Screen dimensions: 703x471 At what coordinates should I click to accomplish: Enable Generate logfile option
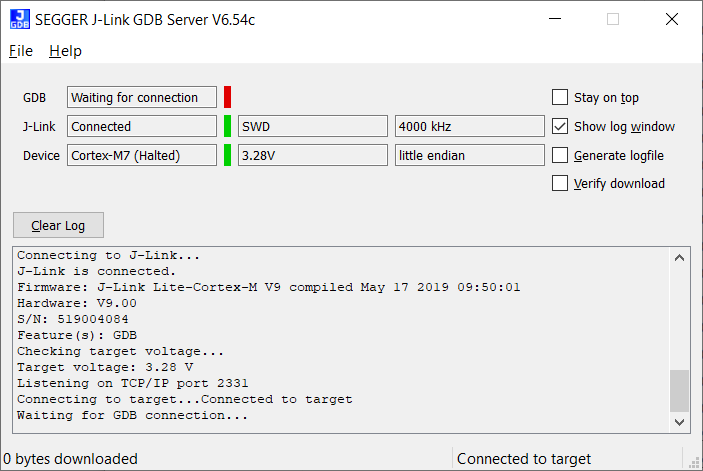click(x=560, y=156)
